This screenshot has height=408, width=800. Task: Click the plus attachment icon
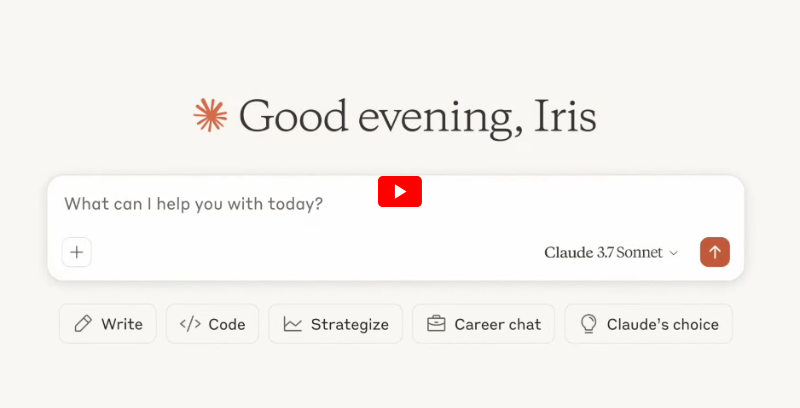pos(77,252)
